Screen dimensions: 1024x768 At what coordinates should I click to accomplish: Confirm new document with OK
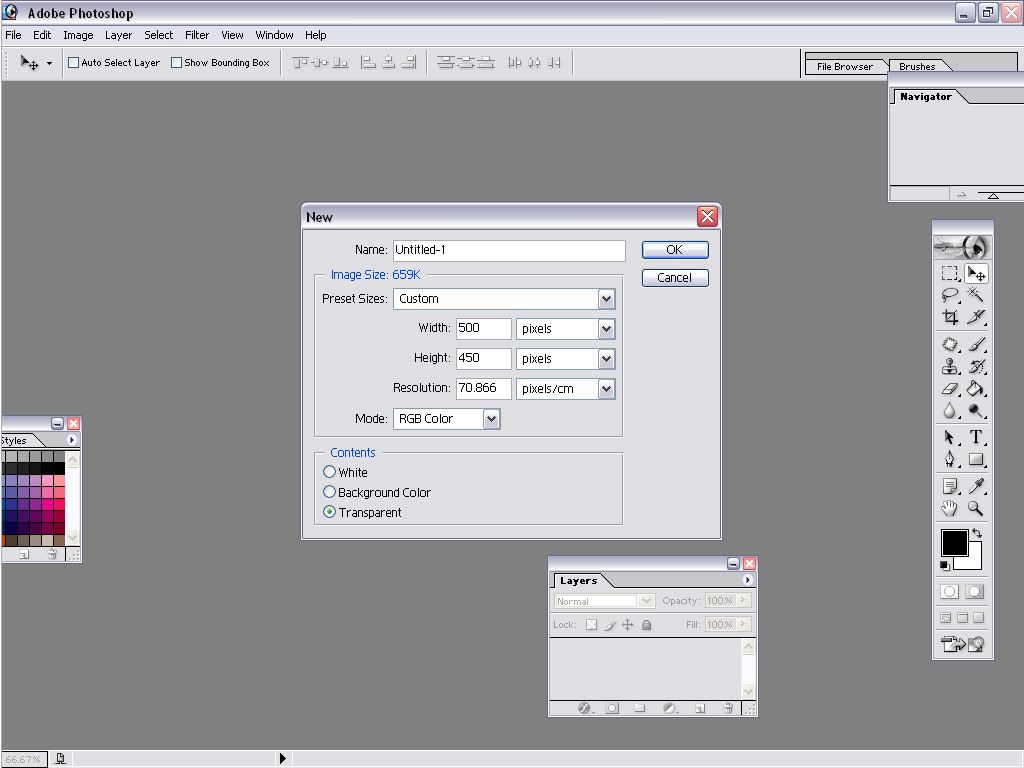pyautogui.click(x=675, y=249)
